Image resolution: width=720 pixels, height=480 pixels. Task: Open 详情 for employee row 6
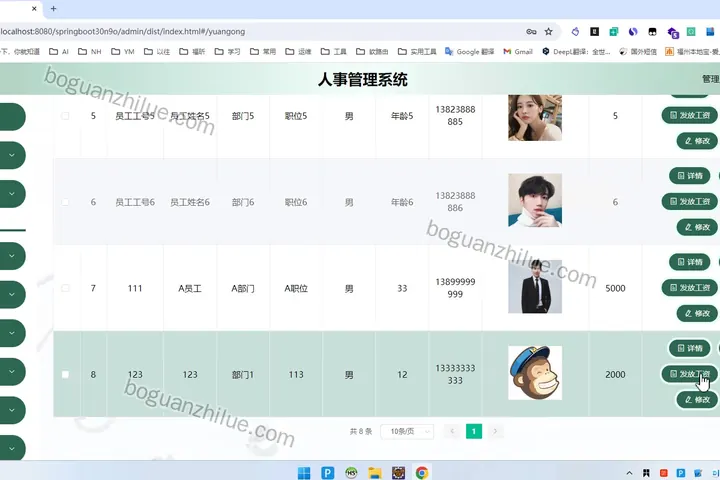click(690, 175)
